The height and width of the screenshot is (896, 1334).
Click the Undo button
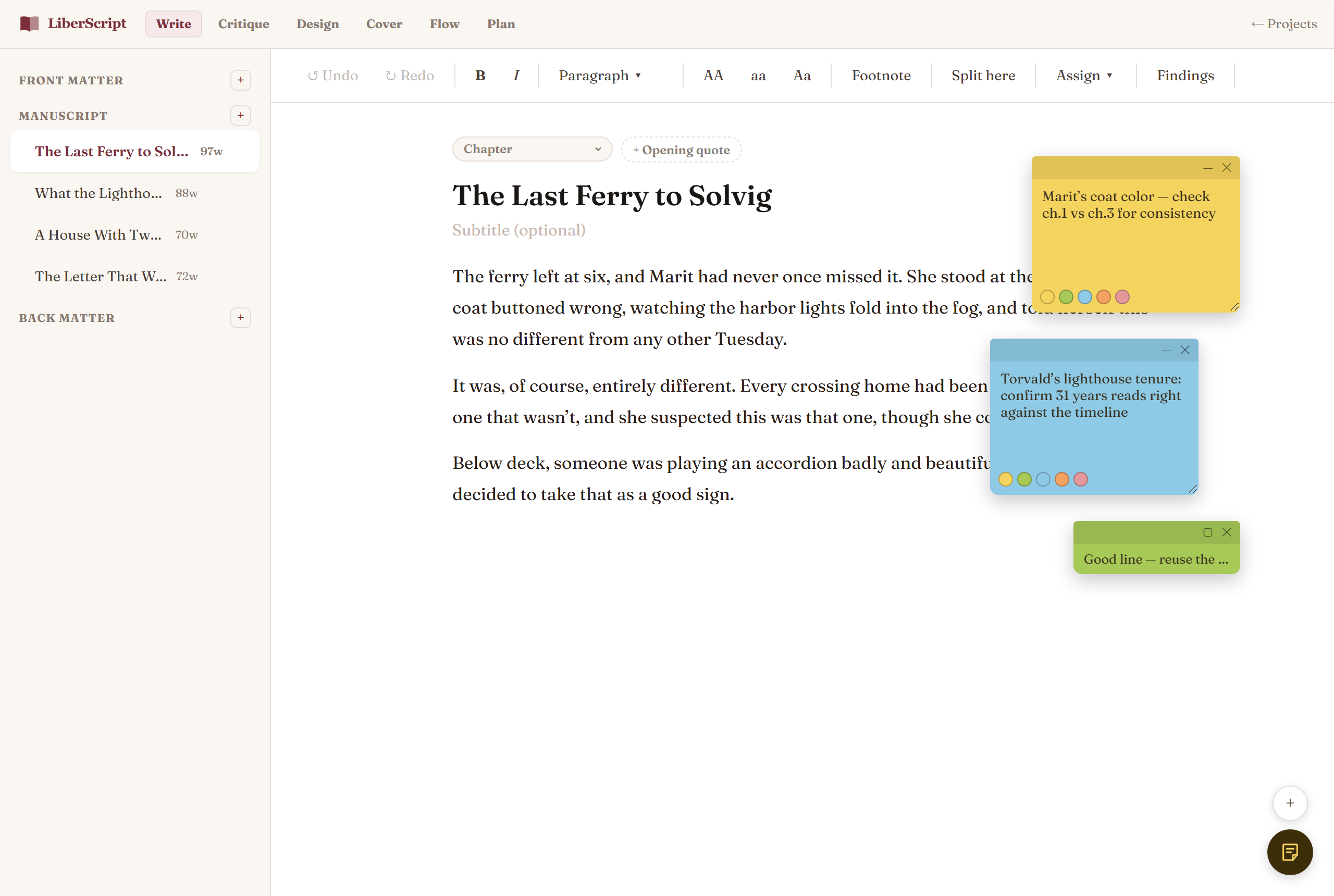pos(332,76)
